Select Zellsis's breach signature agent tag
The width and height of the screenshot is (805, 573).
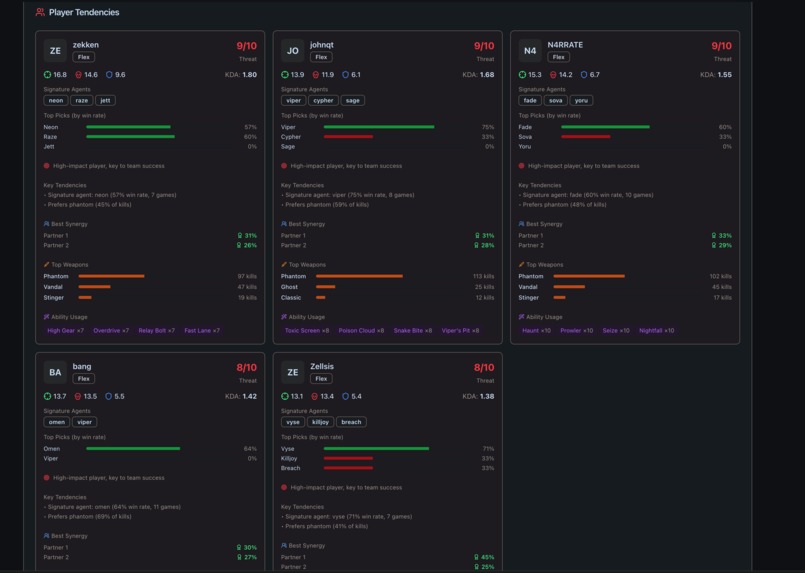coord(351,422)
